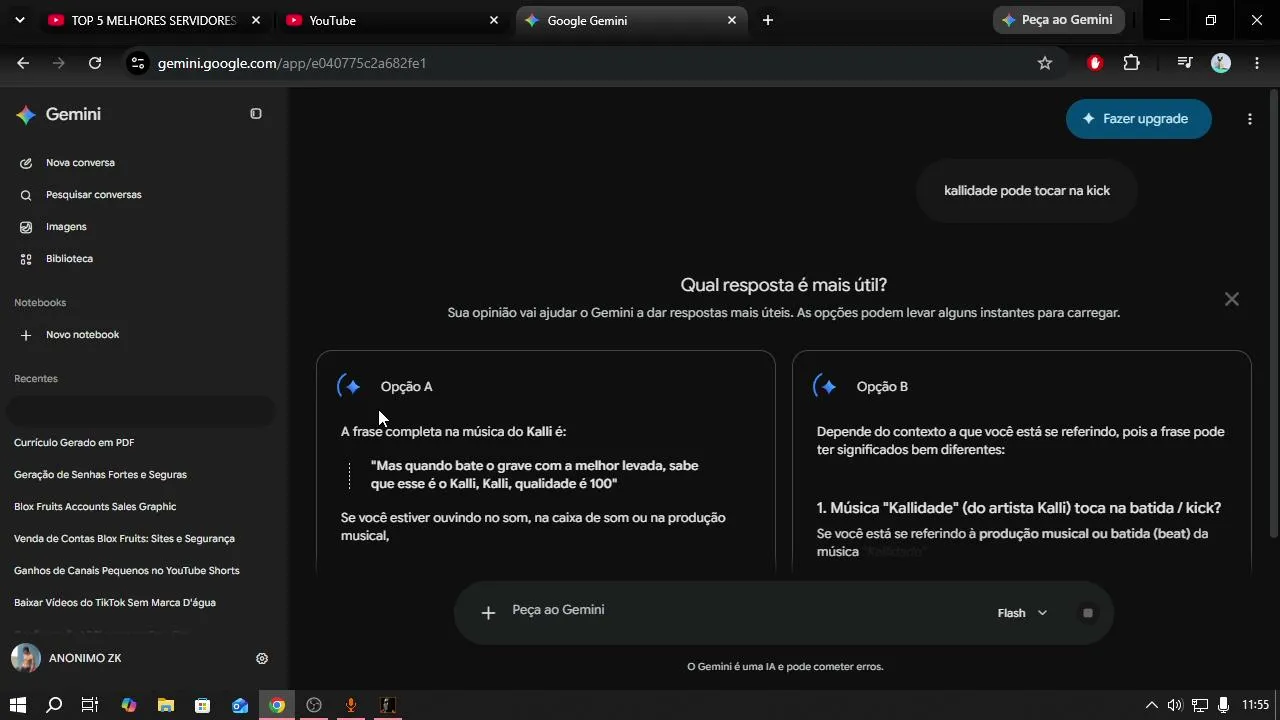Open Ganhos de Canais Pequenos chat
This screenshot has height=720, width=1280.
coord(127,571)
